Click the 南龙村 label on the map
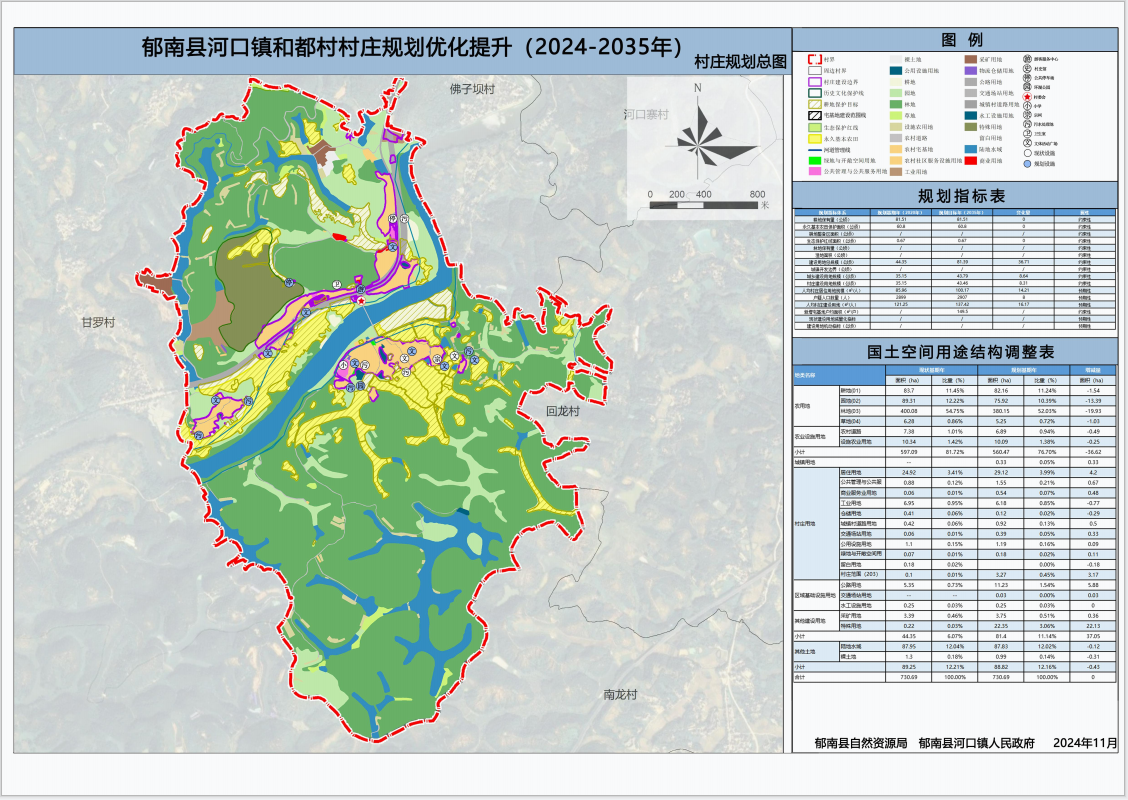The width and height of the screenshot is (1128, 800). (x=620, y=694)
